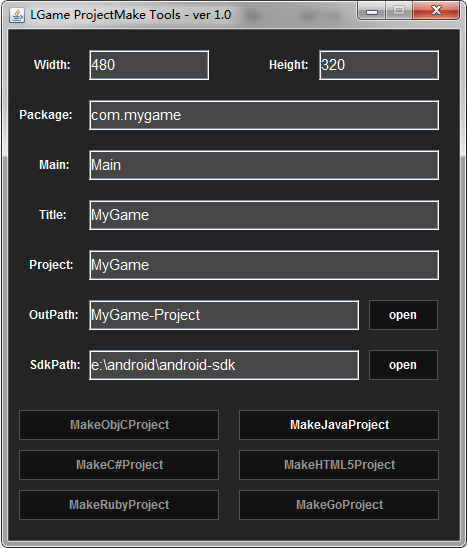
Task: Choose the MakeRubyProject button
Action: tap(119, 505)
